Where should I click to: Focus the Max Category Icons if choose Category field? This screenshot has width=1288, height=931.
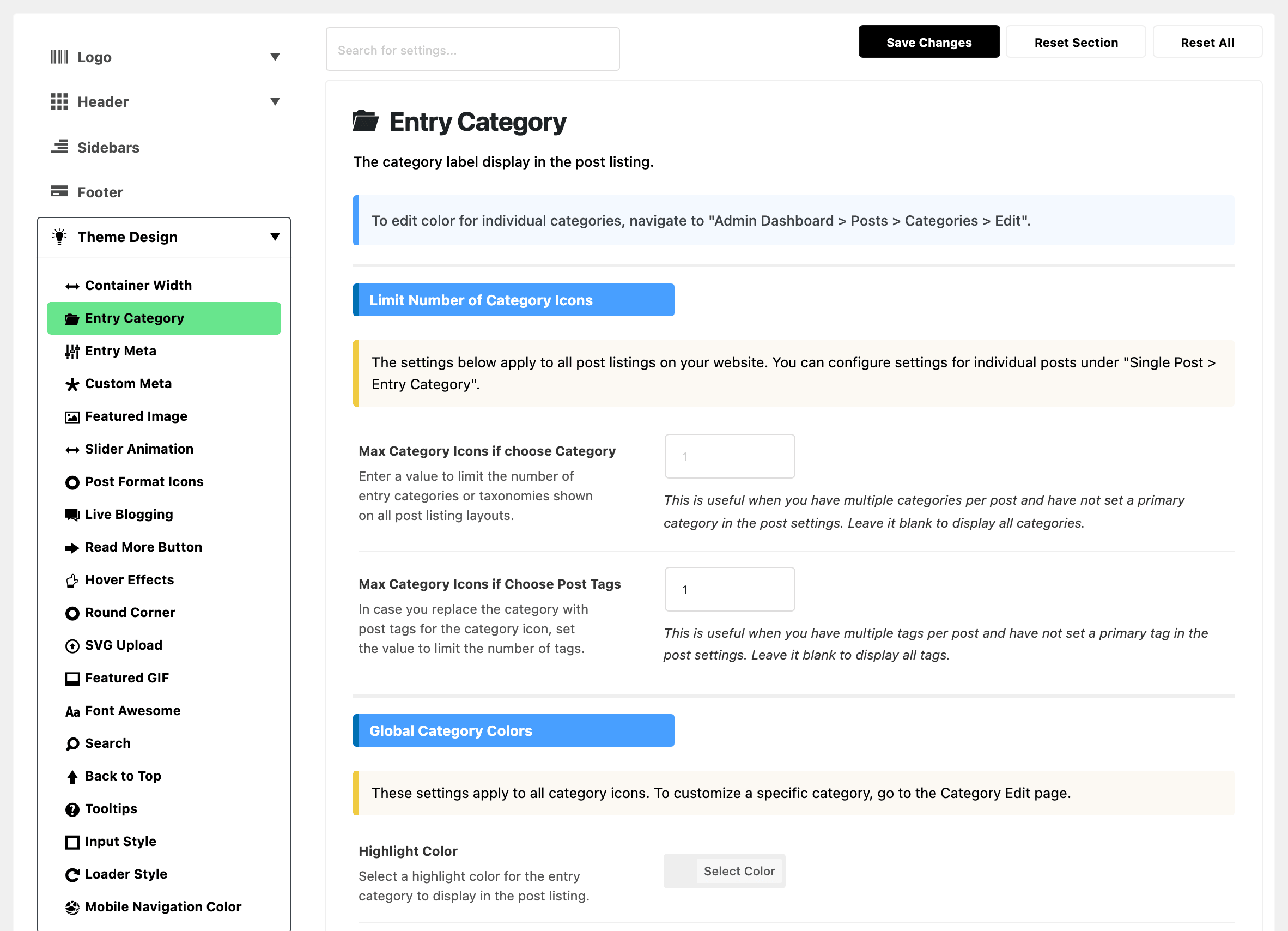click(730, 456)
